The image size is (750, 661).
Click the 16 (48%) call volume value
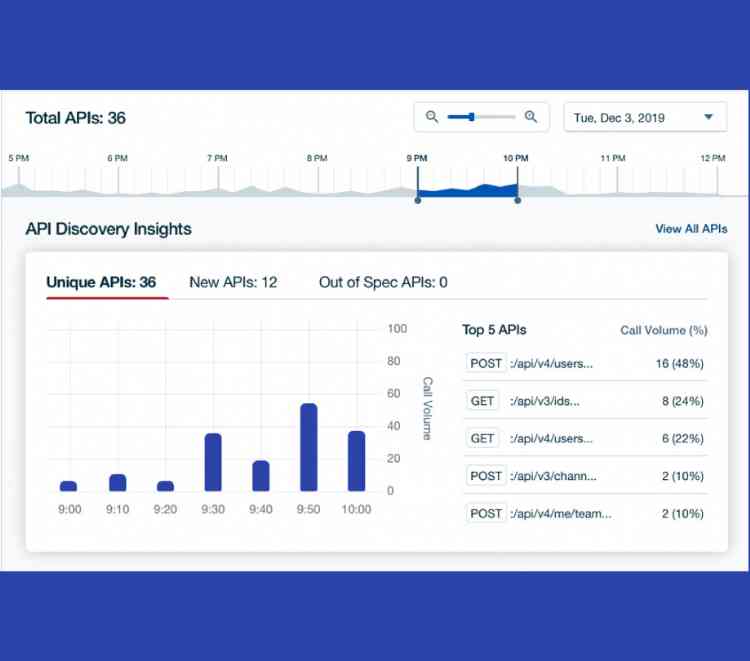(x=680, y=364)
